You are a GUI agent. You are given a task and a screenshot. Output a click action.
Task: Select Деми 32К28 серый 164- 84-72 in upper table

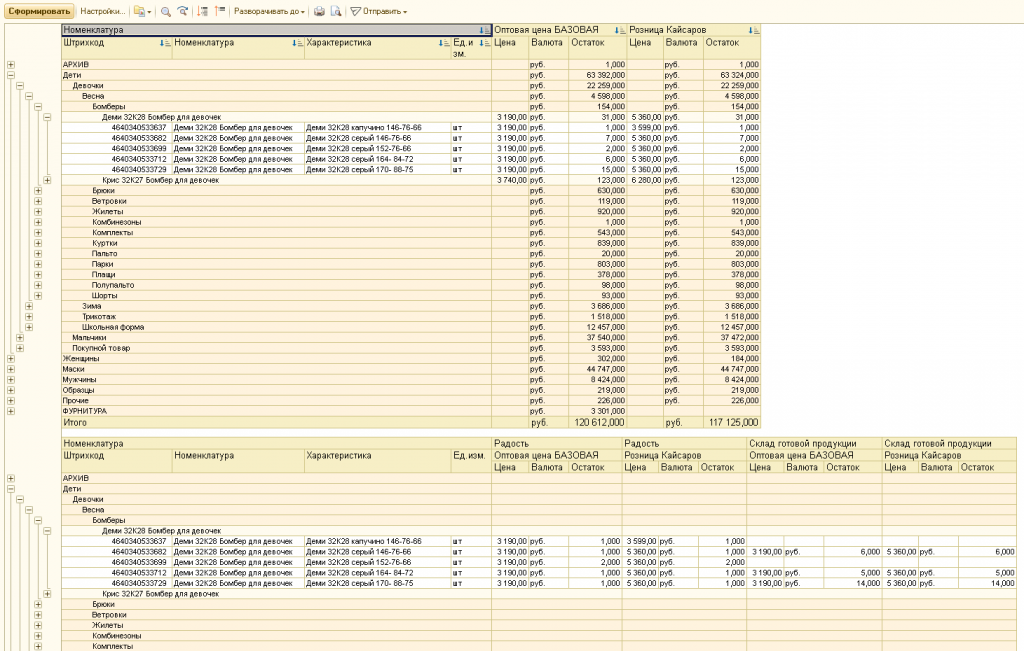click(359, 159)
